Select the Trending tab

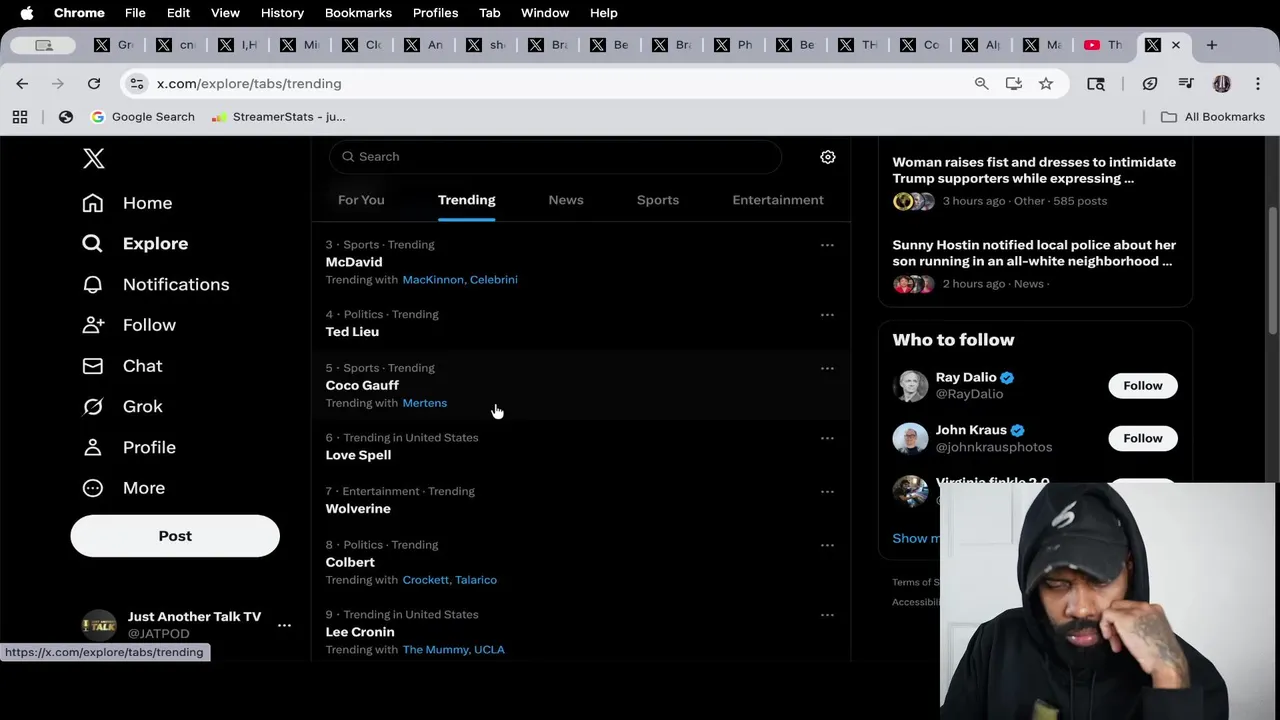(466, 200)
